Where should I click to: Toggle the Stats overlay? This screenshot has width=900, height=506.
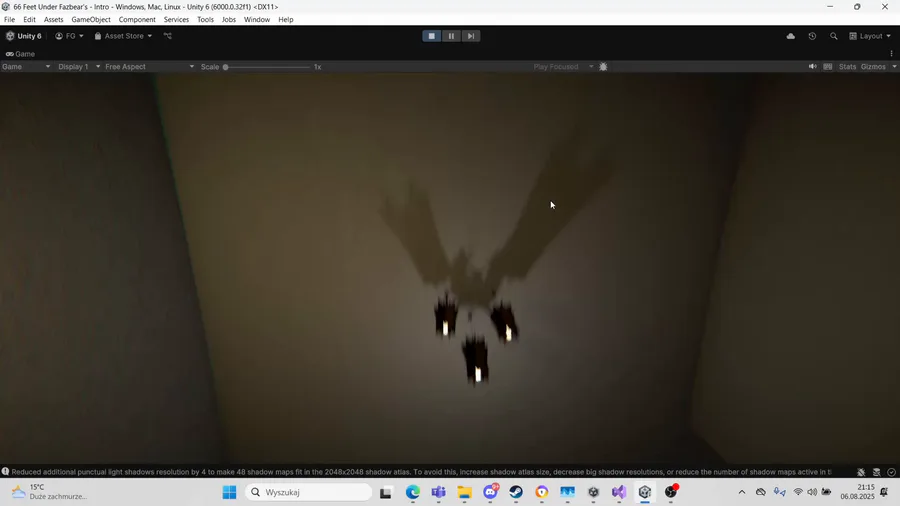(847, 67)
